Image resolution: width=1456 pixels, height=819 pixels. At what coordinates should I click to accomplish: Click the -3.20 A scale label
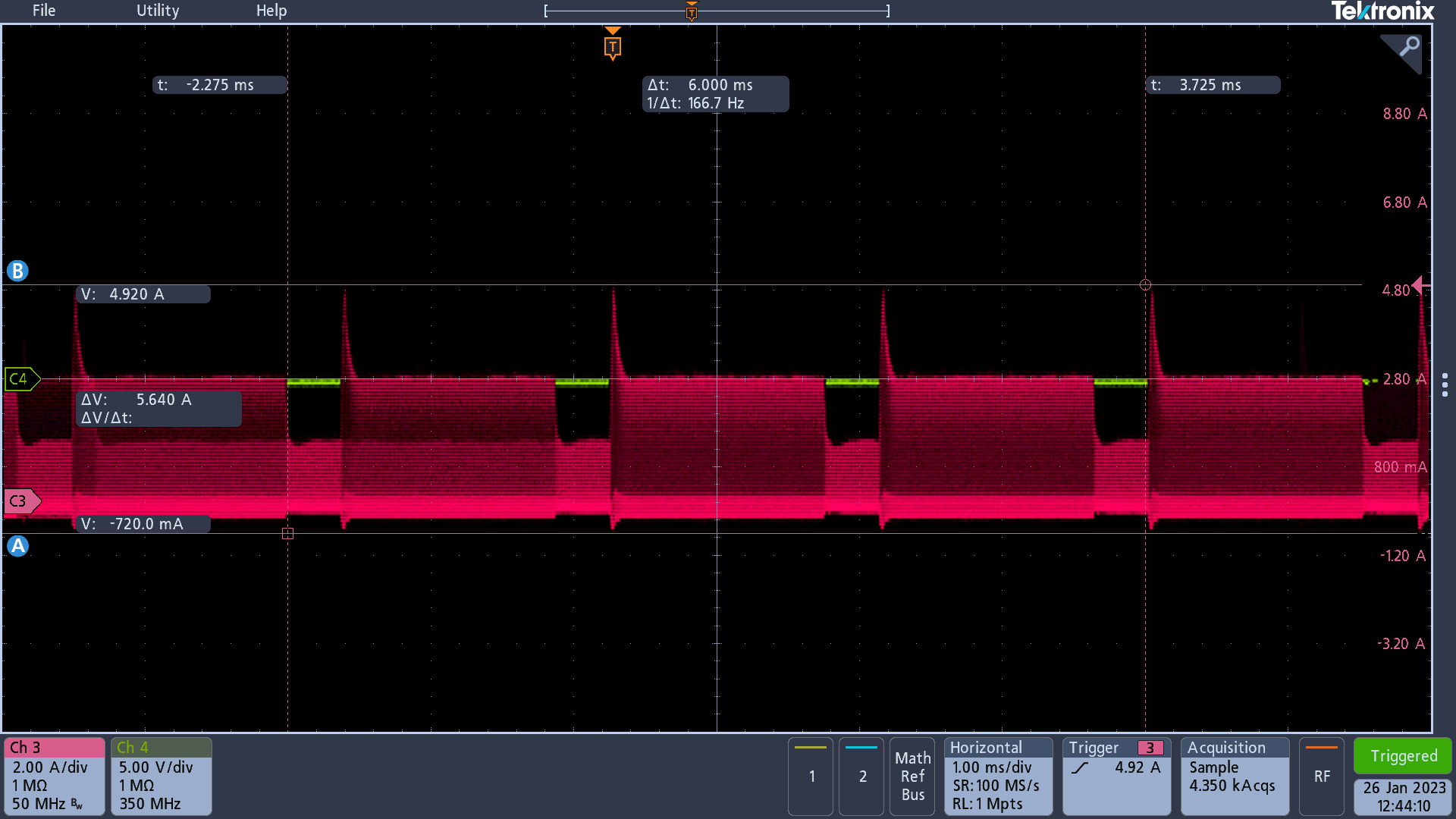1401,644
